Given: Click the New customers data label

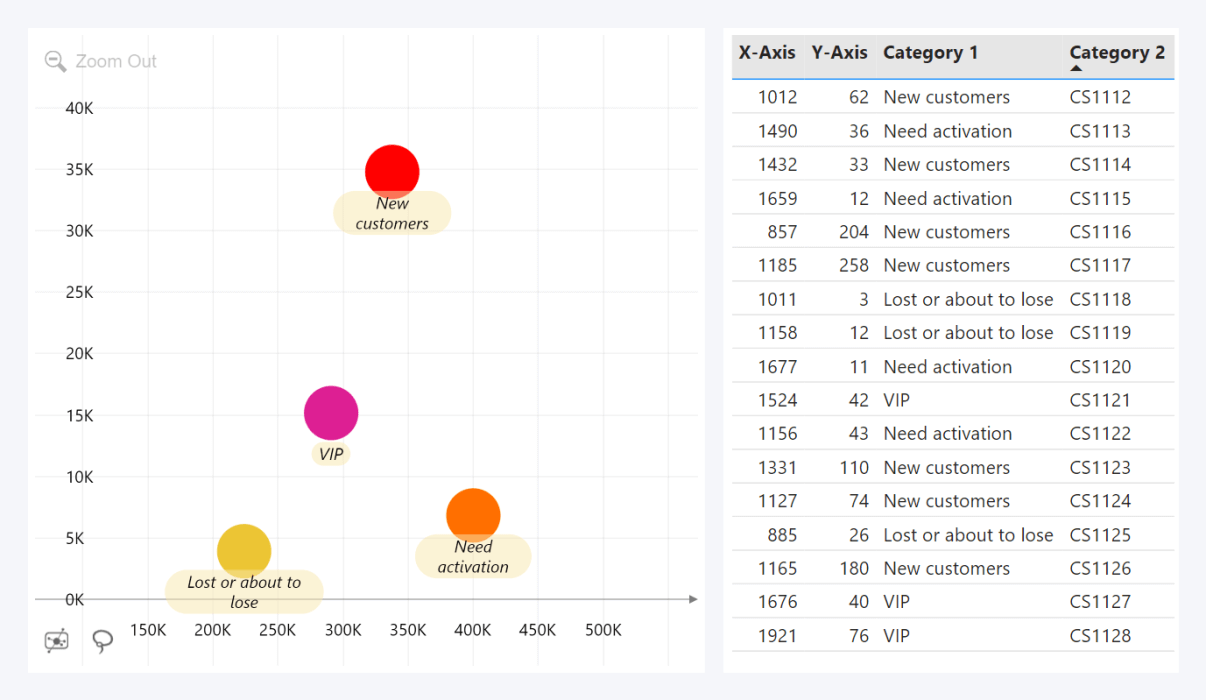Looking at the screenshot, I should (x=392, y=214).
